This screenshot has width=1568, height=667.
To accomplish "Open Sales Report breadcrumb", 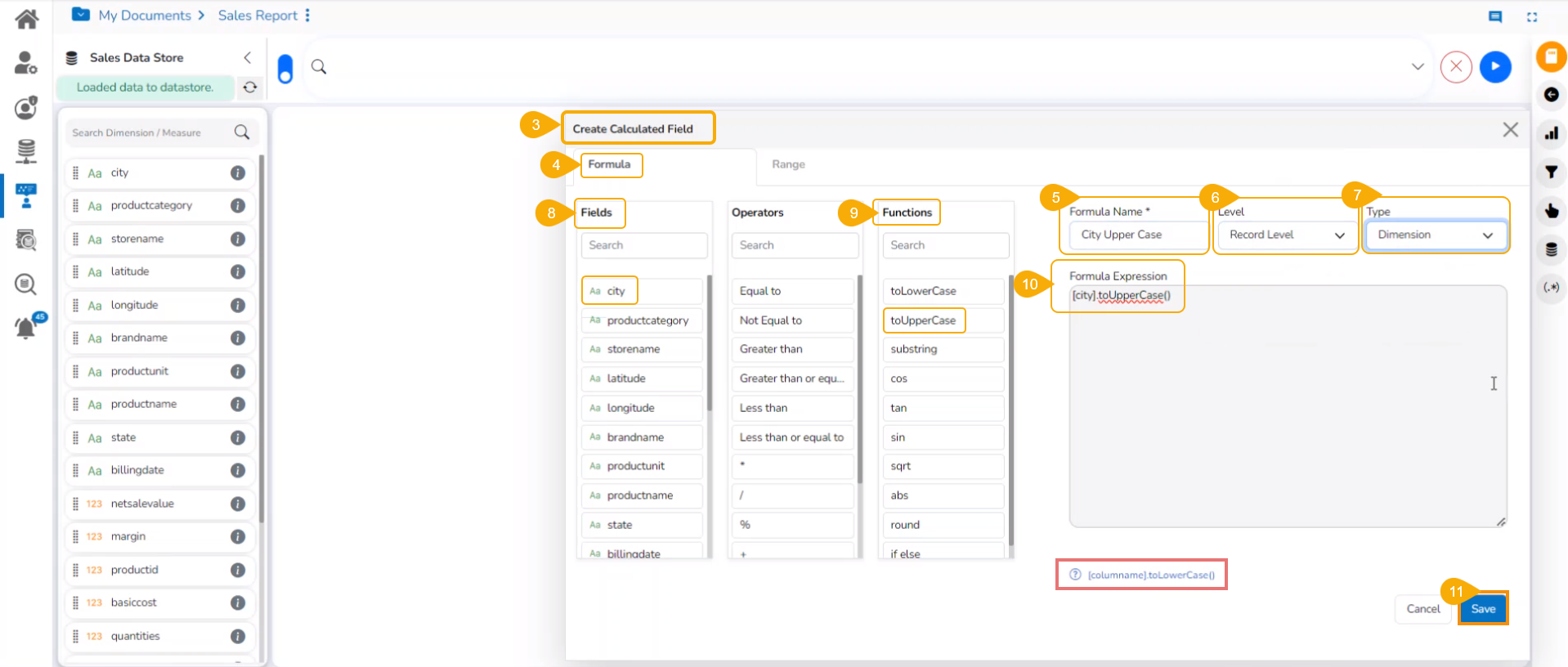I will click(x=258, y=16).
